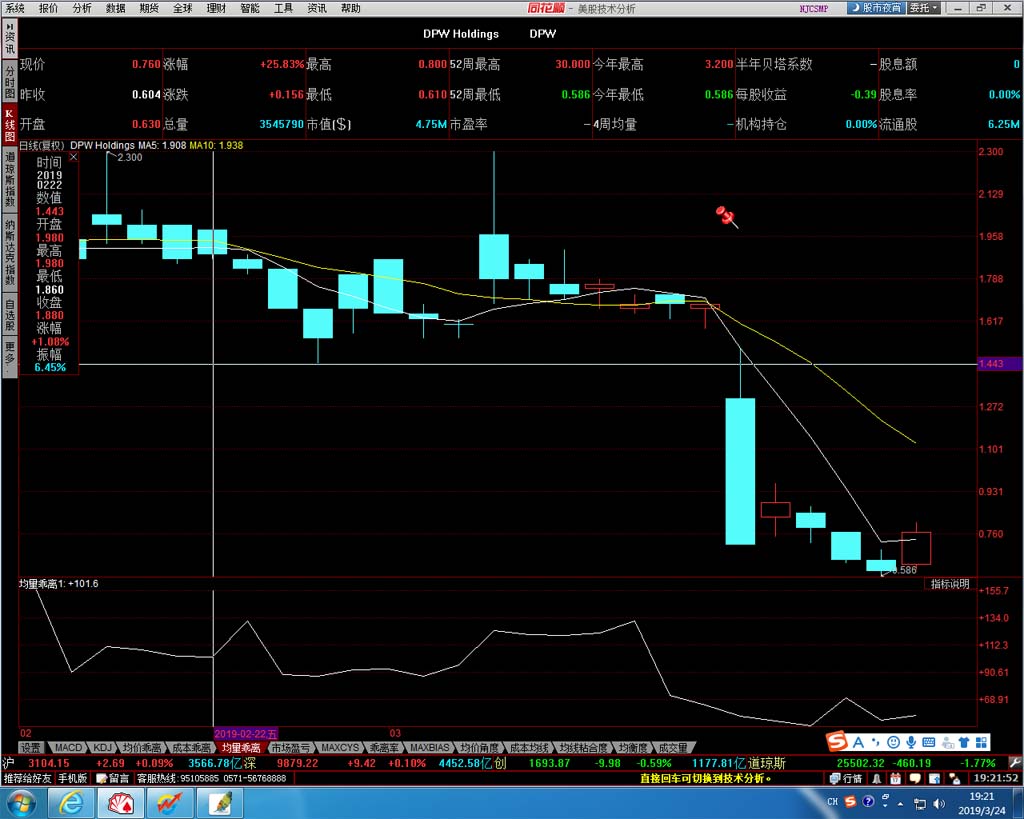Click the wrench settings icon
This screenshot has height=819, width=1024.
[1014, 762]
